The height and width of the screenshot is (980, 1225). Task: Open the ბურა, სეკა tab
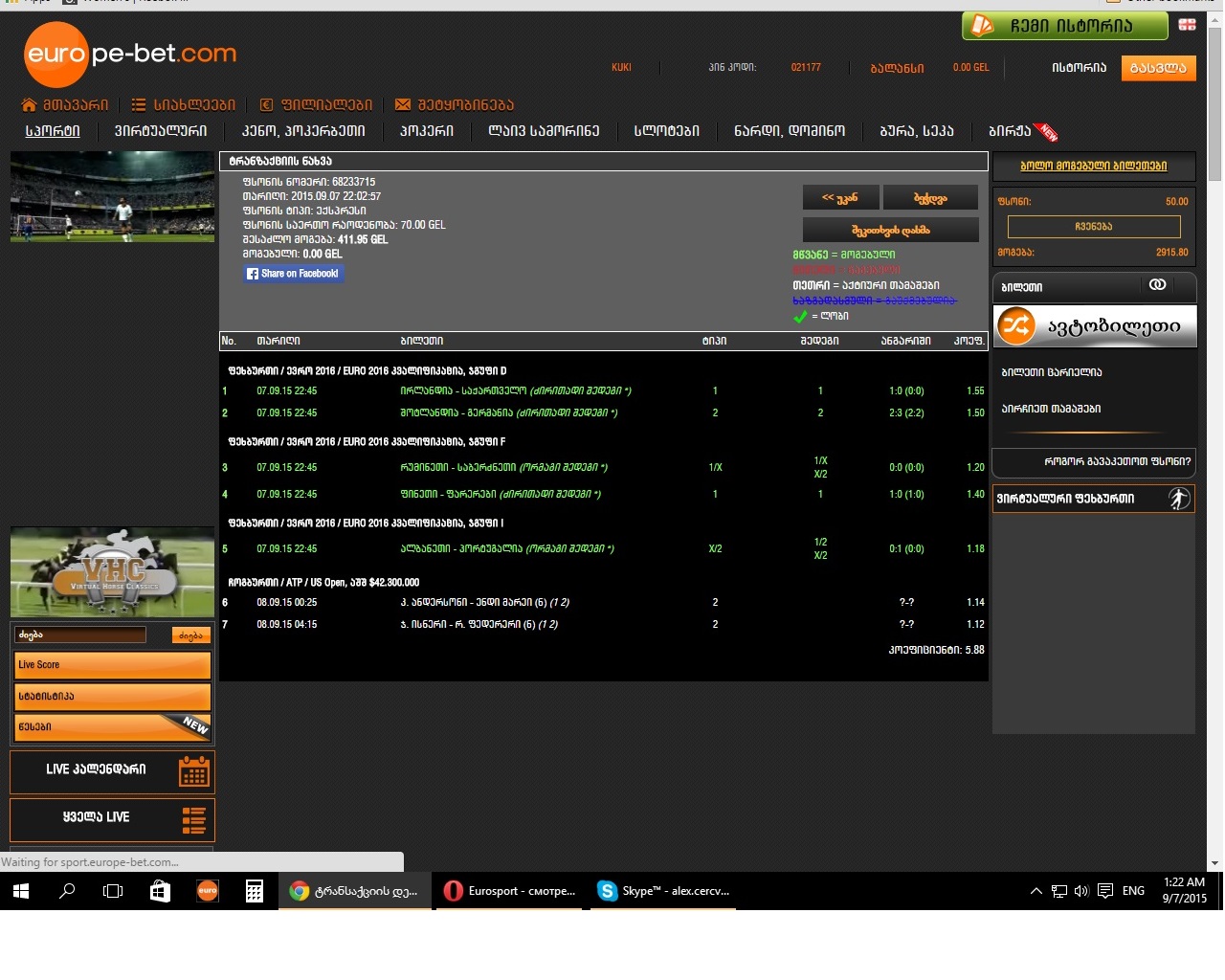(917, 131)
